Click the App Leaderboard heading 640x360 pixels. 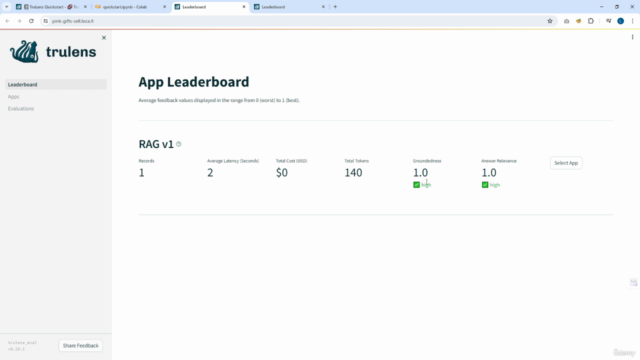[x=193, y=82]
